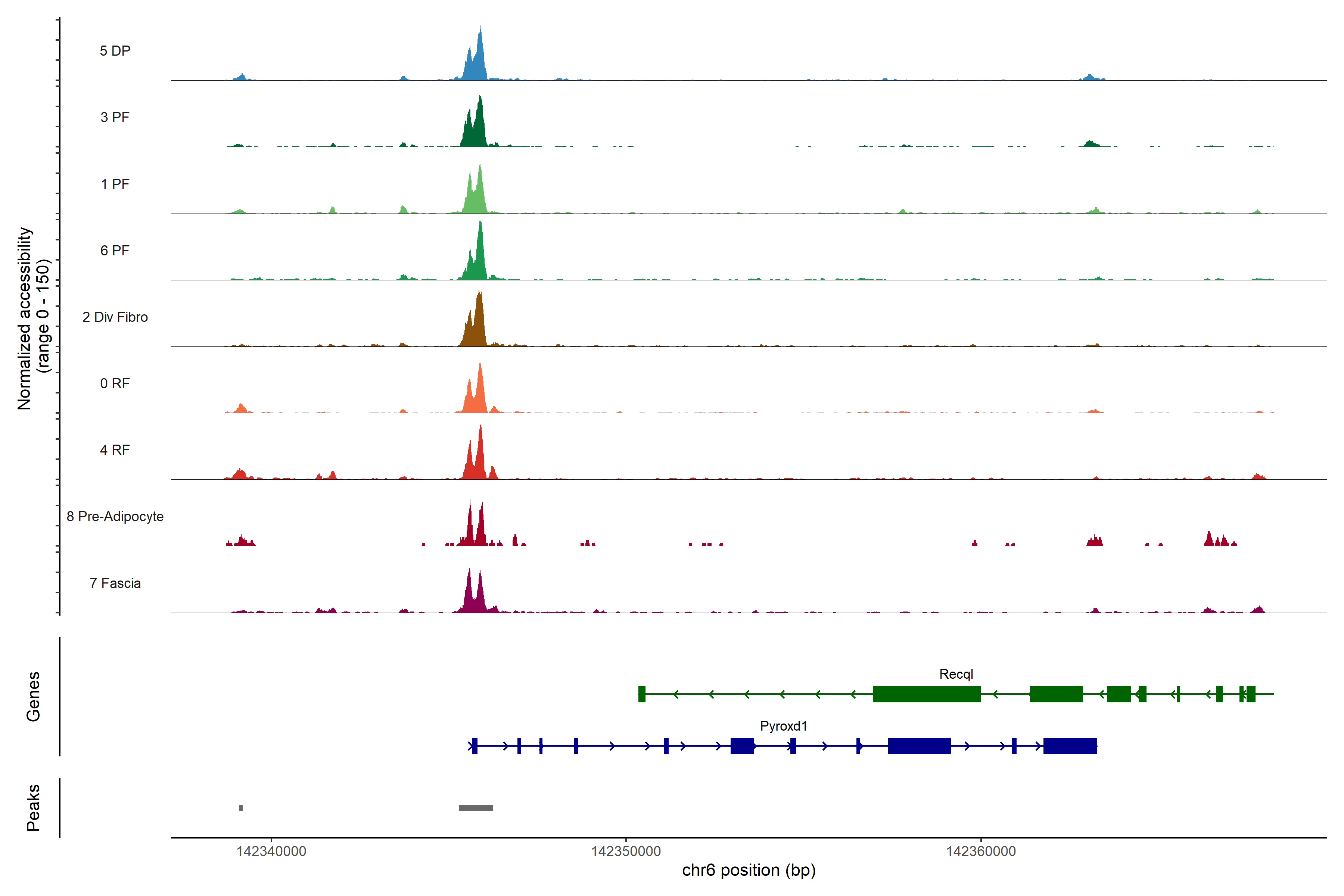The width and height of the screenshot is (1344, 896).
Task: Select the 7 Fascia track label
Action: (x=115, y=583)
